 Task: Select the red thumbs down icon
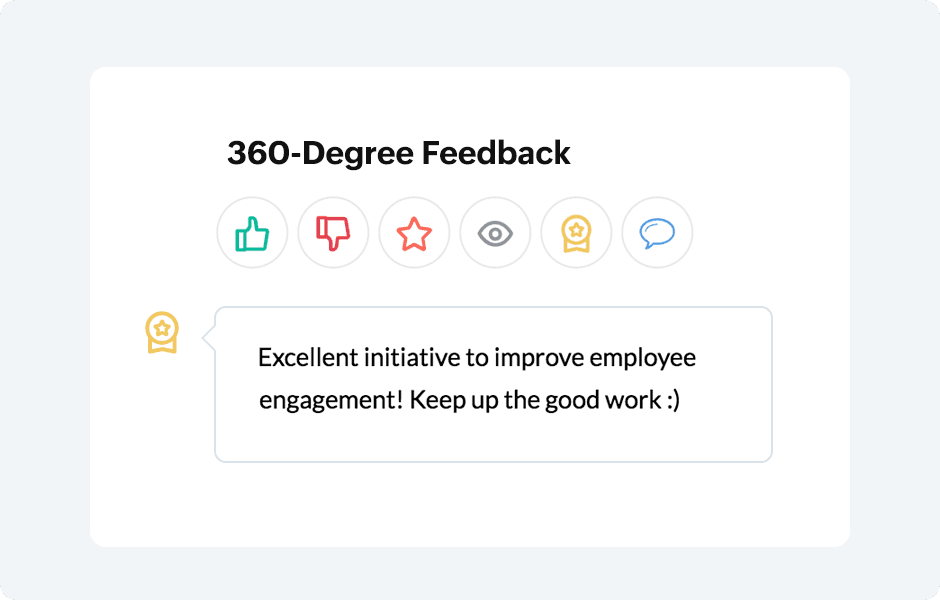[333, 234]
